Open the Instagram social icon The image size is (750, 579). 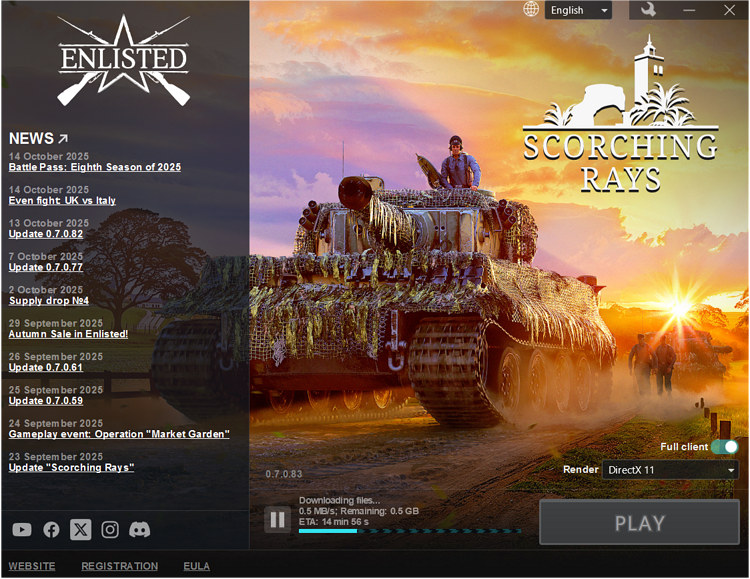click(110, 530)
